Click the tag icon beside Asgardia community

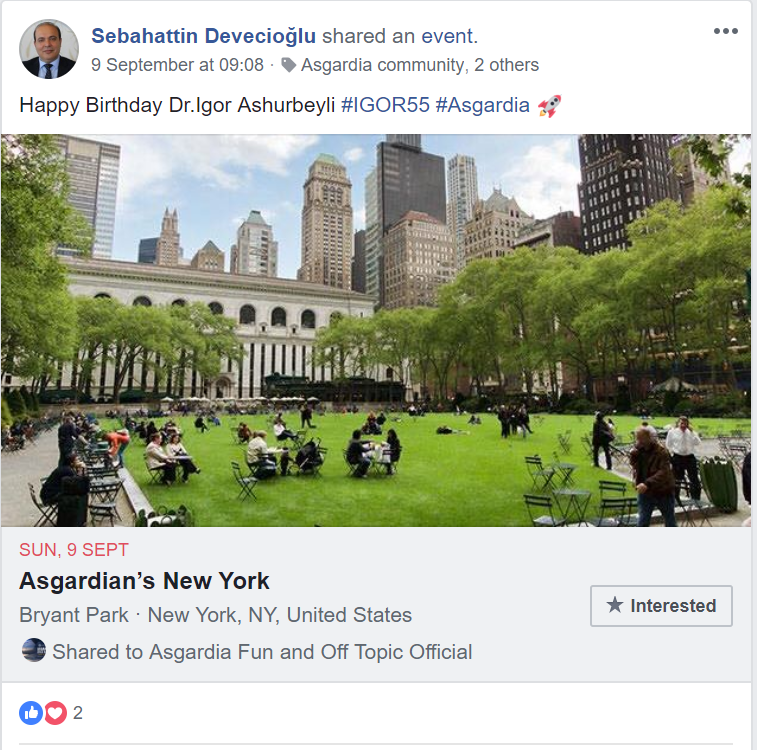tap(289, 65)
